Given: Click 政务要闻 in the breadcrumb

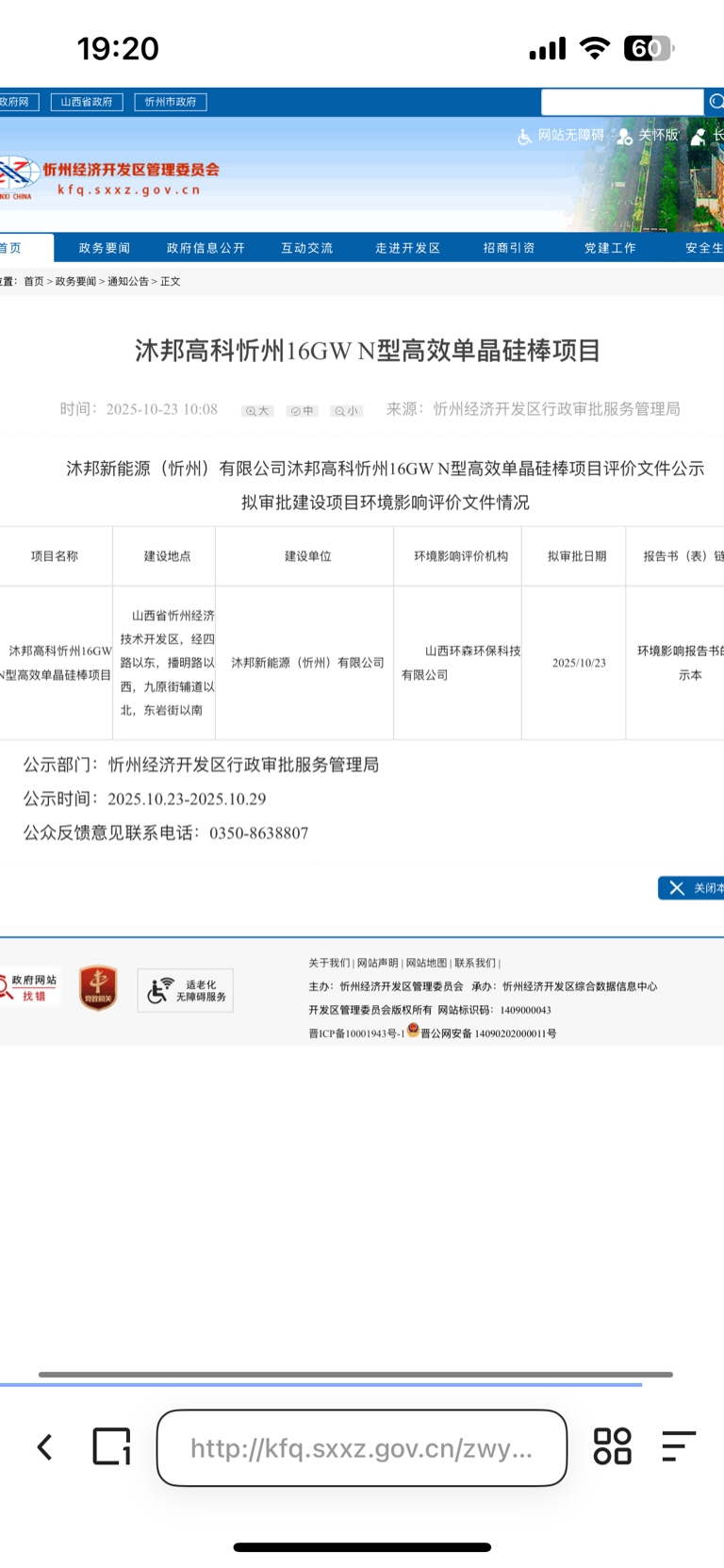Looking at the screenshot, I should 75,281.
